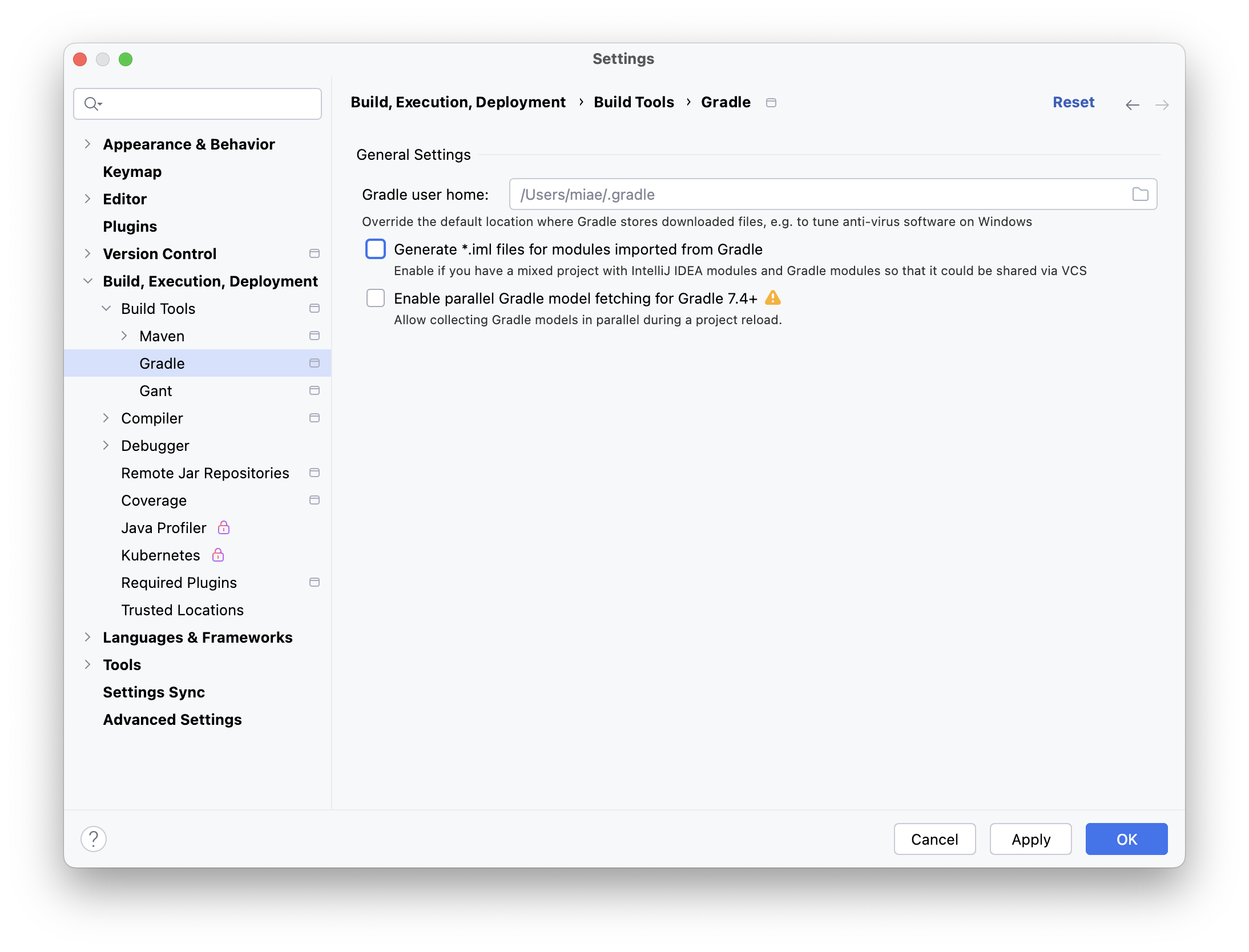
Task: Collapse Build, Execution, Deployment section
Action: click(87, 281)
